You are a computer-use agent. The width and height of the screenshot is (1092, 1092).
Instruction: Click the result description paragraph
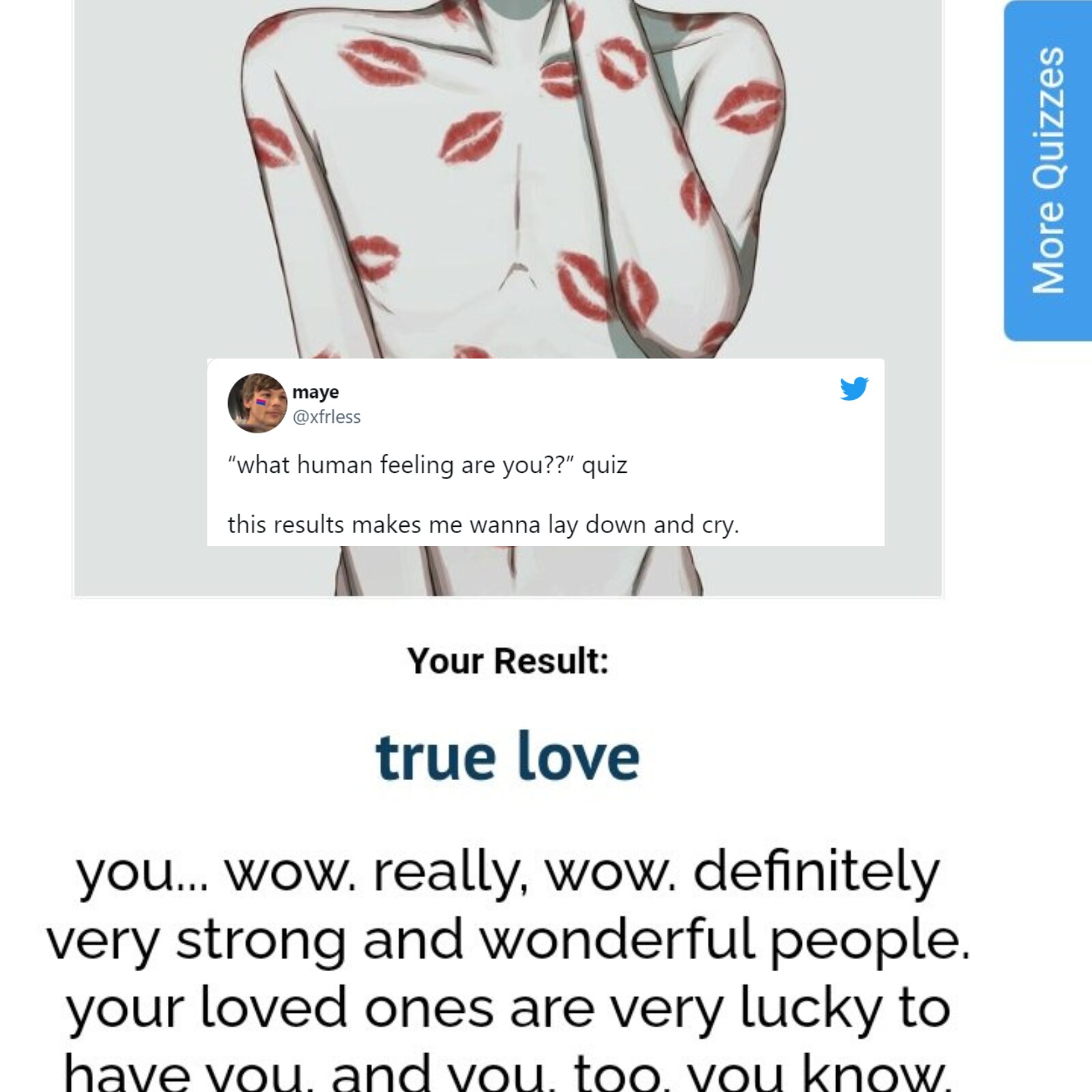click(508, 969)
